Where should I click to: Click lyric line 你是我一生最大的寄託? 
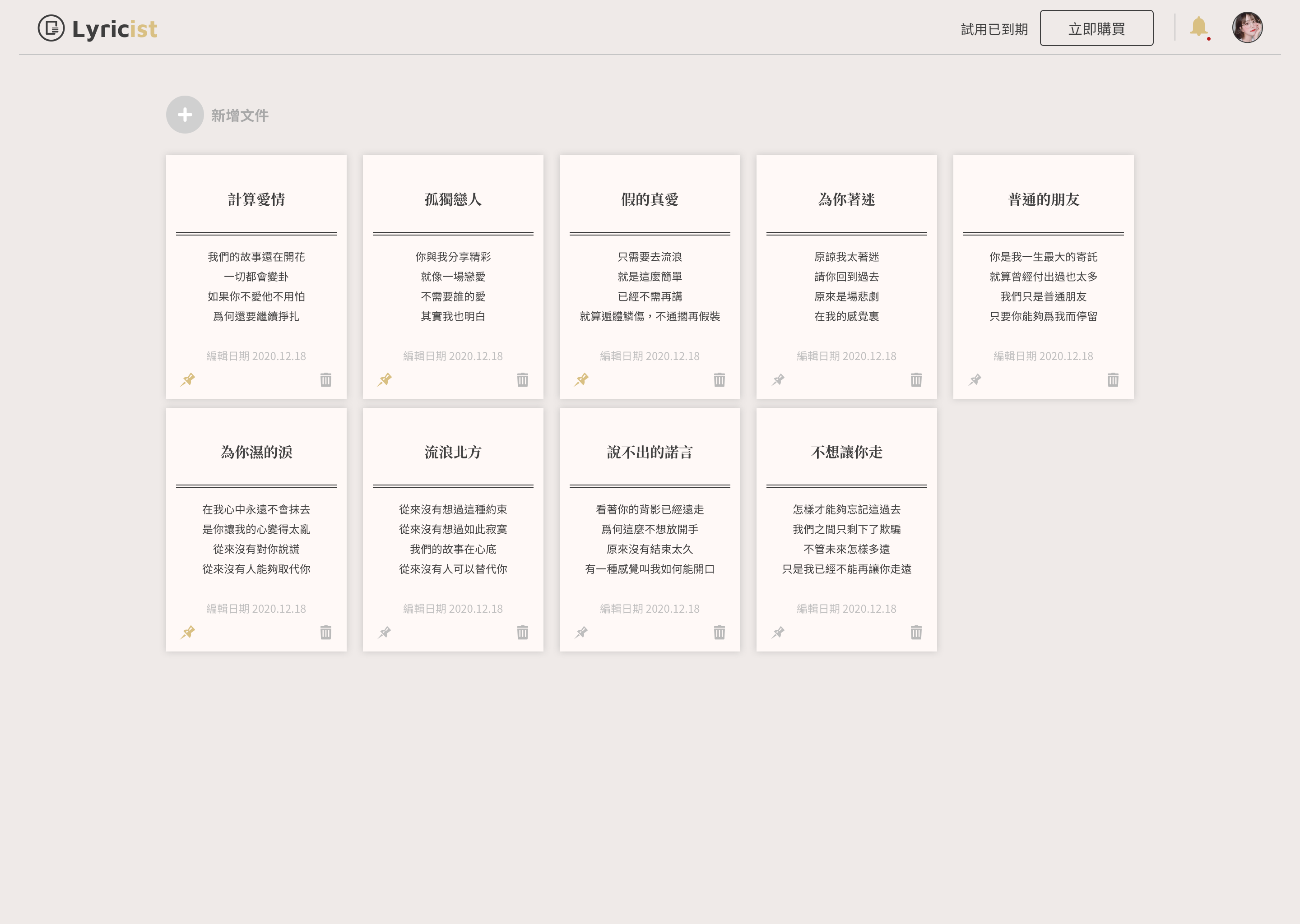[x=1043, y=257]
